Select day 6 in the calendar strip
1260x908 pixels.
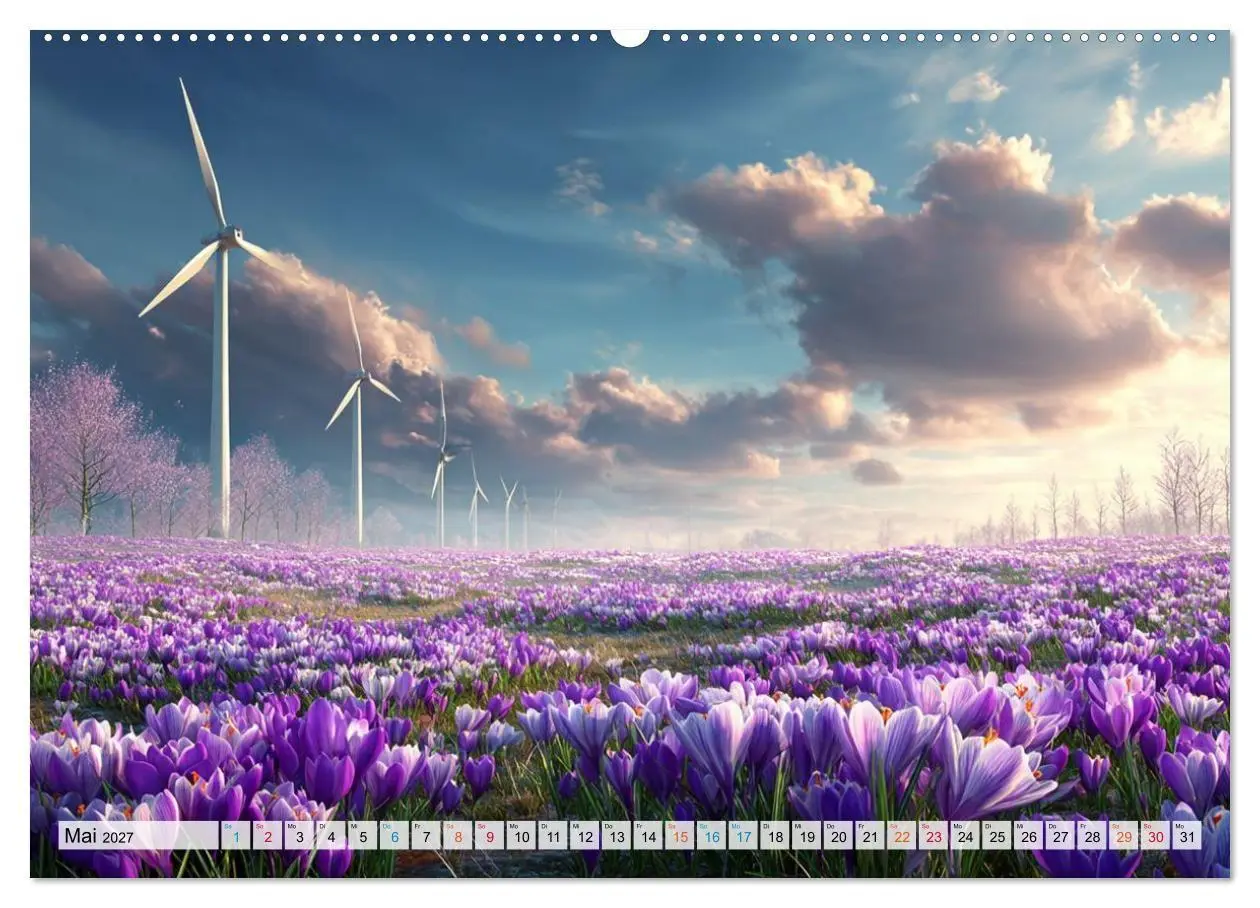(x=394, y=835)
